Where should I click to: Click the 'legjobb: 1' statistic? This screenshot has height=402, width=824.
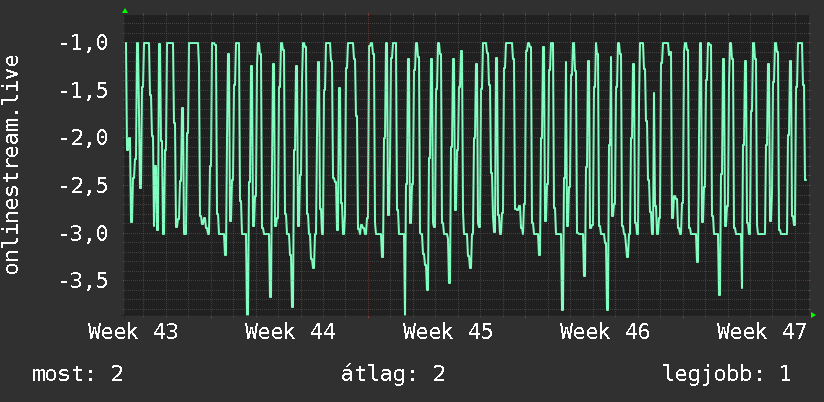(727, 374)
